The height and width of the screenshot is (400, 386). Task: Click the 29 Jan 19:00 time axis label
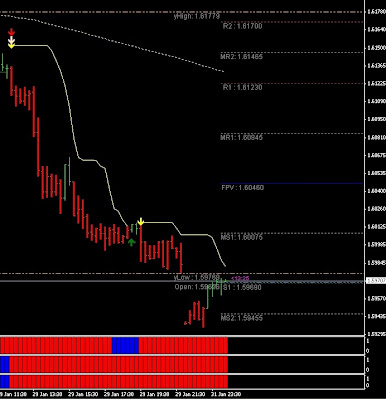[154, 394]
